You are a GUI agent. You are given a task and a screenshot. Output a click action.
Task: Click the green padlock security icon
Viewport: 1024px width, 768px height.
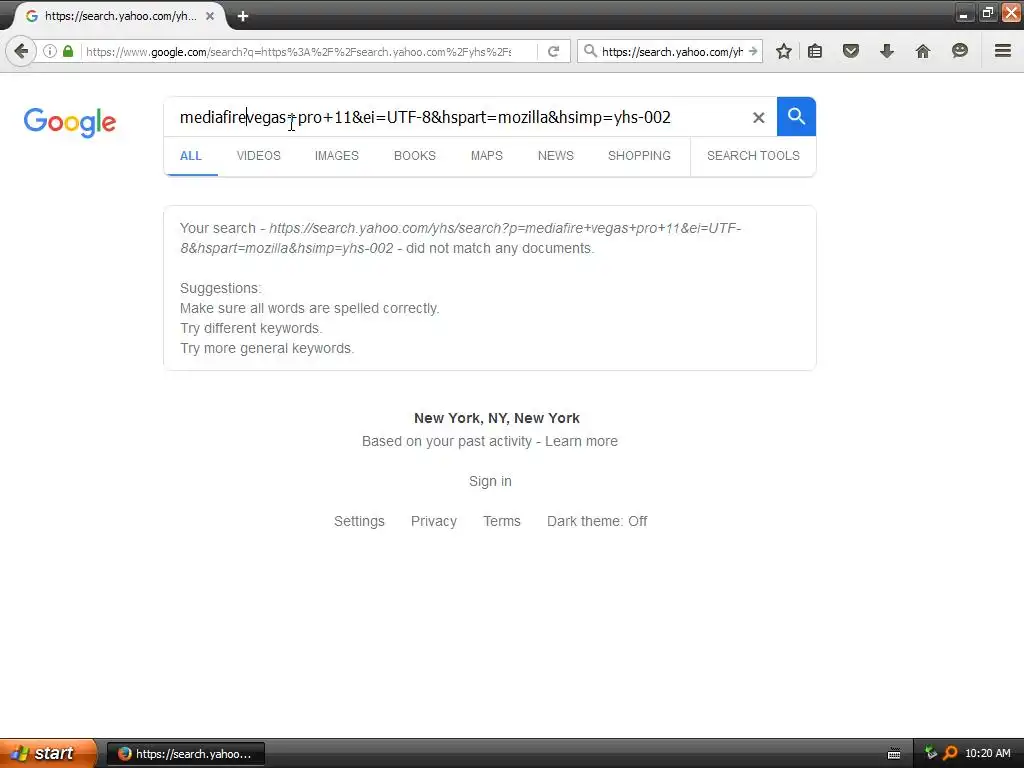coord(68,51)
